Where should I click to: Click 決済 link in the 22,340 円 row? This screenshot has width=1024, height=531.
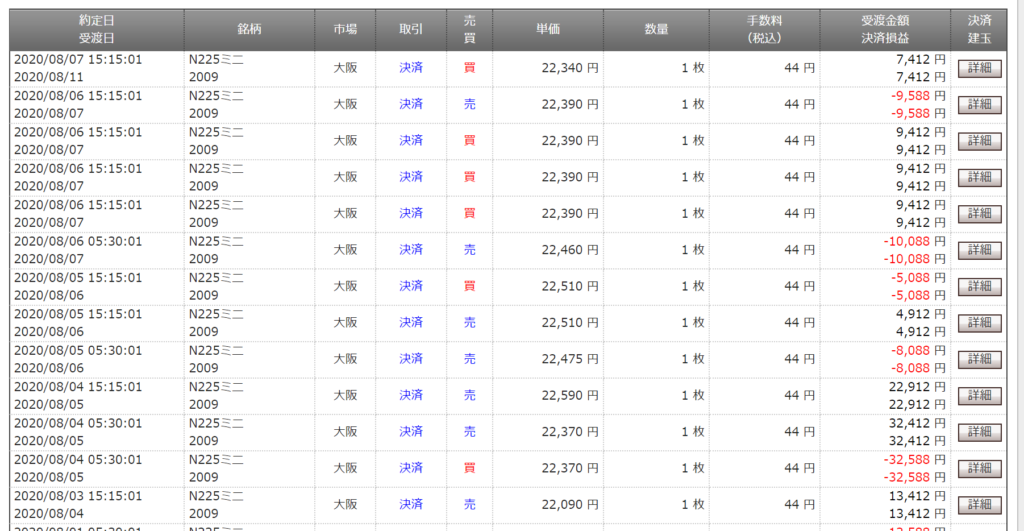point(411,68)
